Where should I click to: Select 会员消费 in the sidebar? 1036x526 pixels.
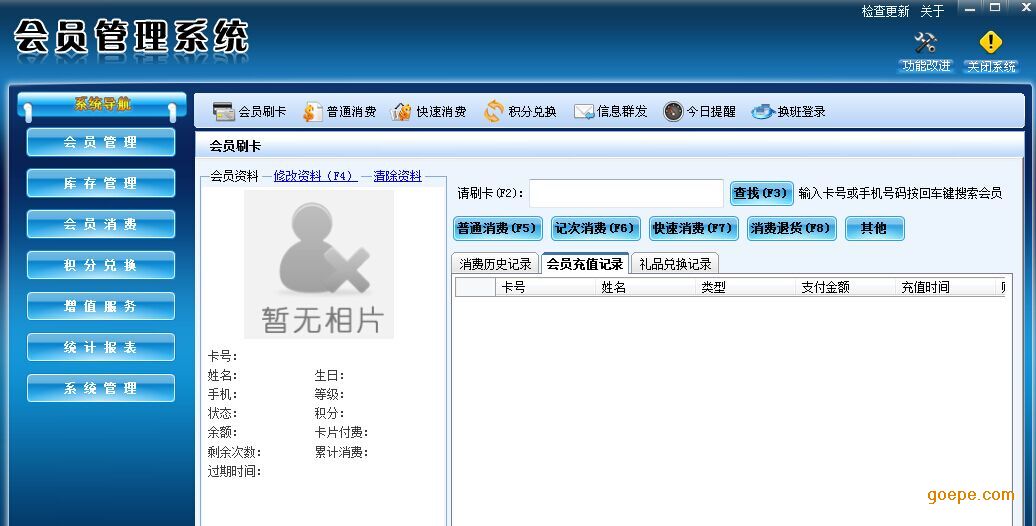click(x=101, y=224)
